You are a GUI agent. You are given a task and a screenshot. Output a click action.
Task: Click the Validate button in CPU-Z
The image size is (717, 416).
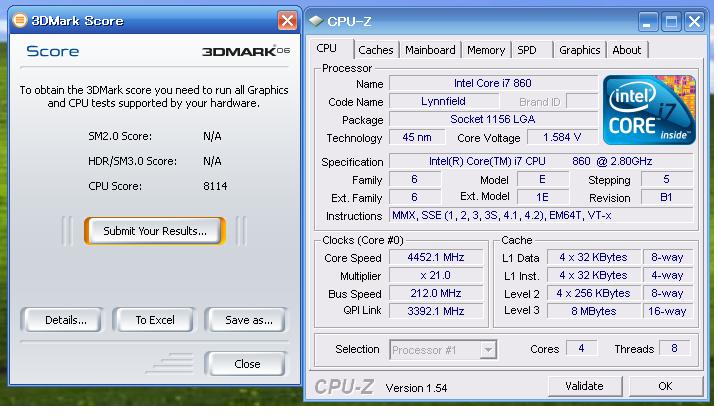585,386
